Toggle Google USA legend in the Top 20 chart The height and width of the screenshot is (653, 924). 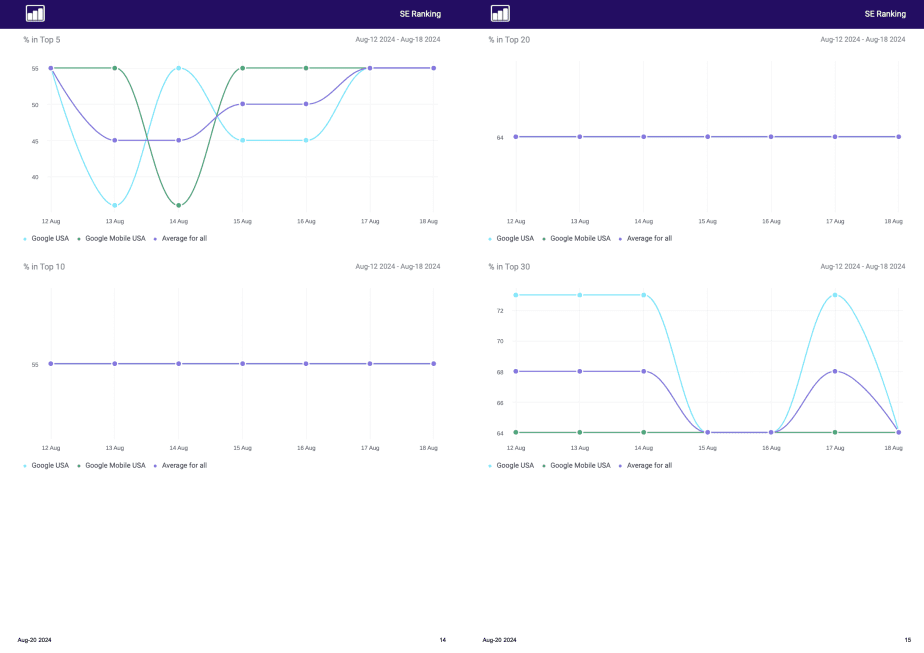click(x=511, y=239)
